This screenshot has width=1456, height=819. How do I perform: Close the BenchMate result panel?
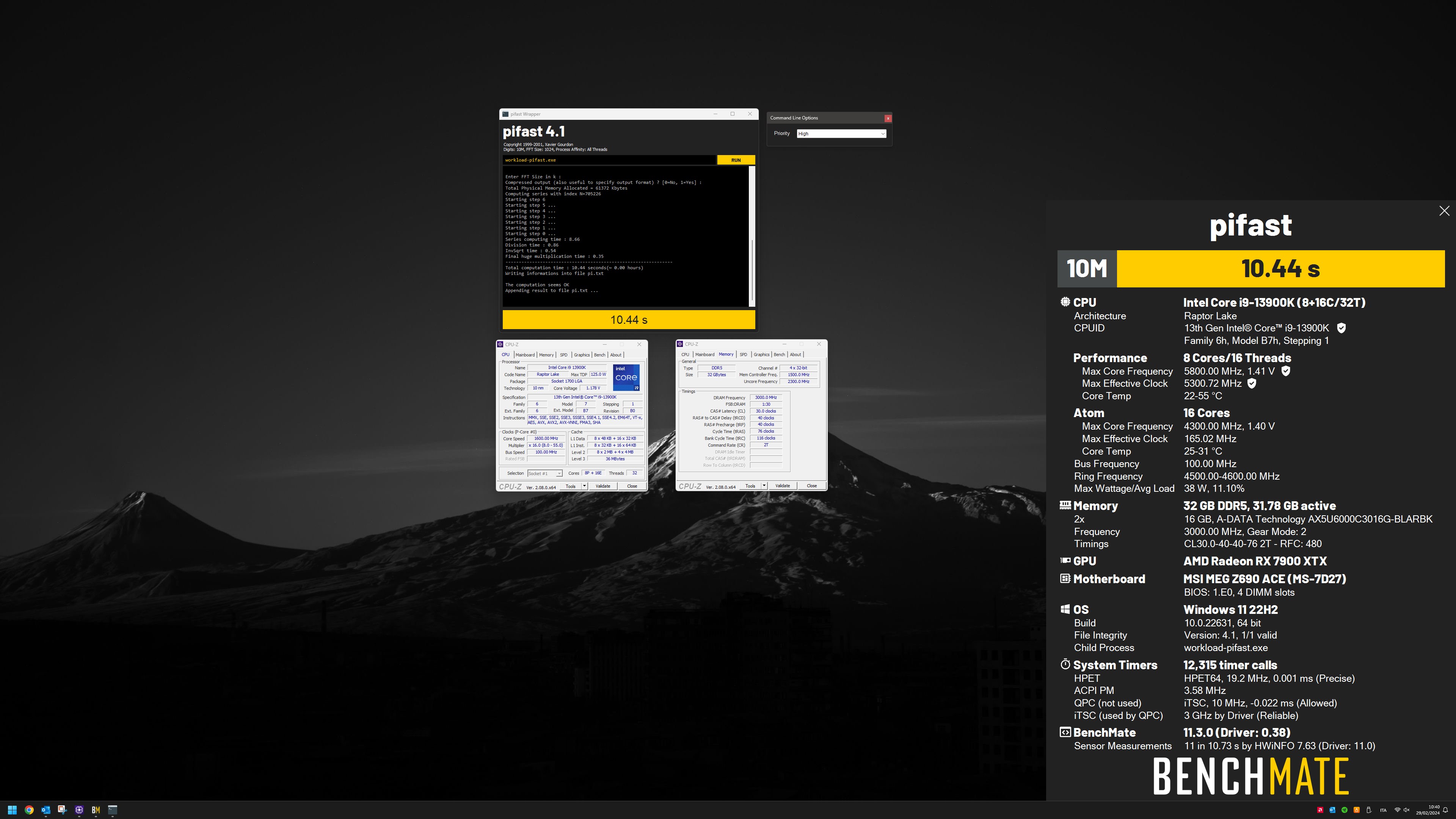[x=1444, y=211]
